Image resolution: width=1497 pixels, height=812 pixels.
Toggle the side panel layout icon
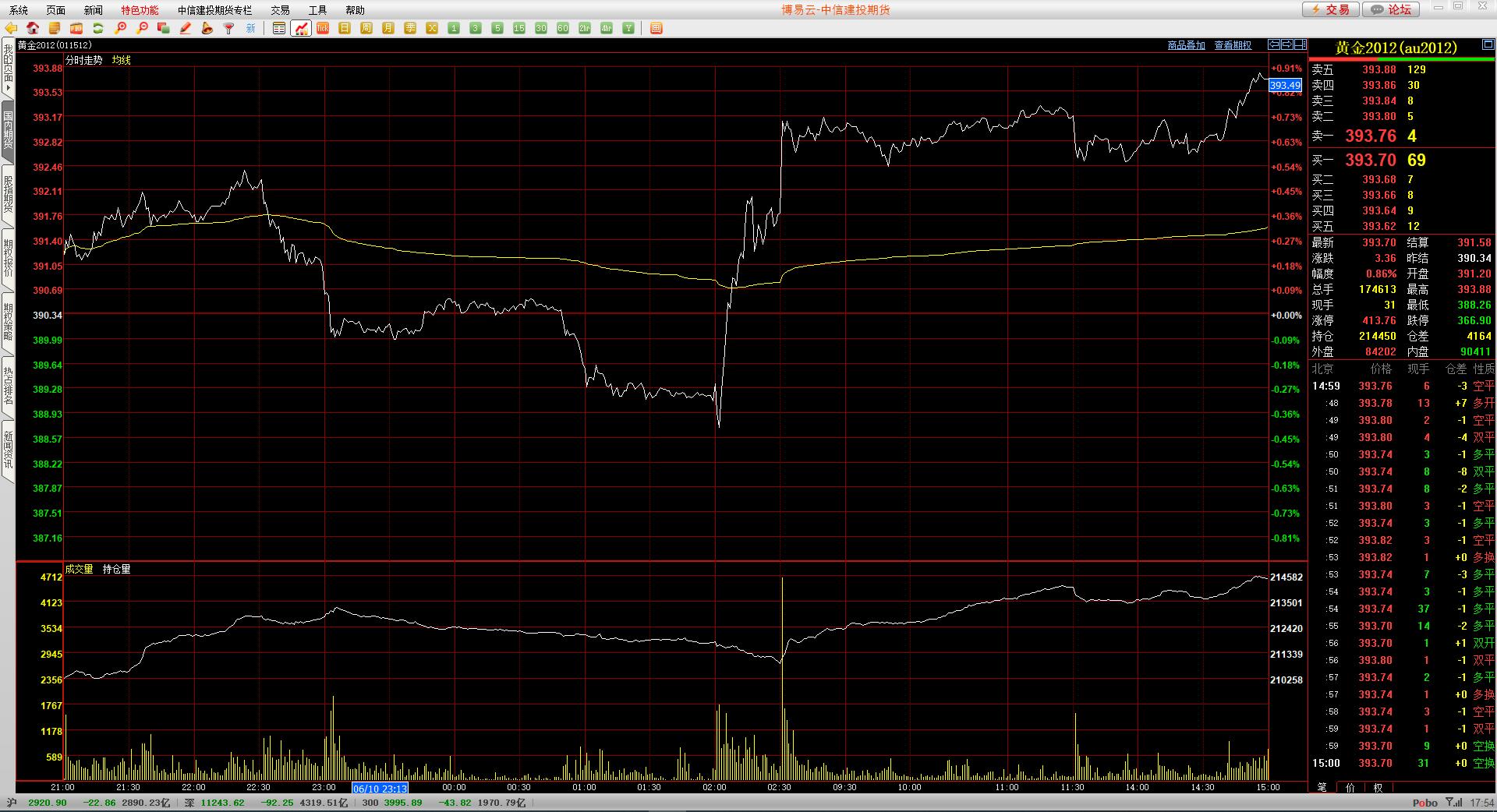1301,44
